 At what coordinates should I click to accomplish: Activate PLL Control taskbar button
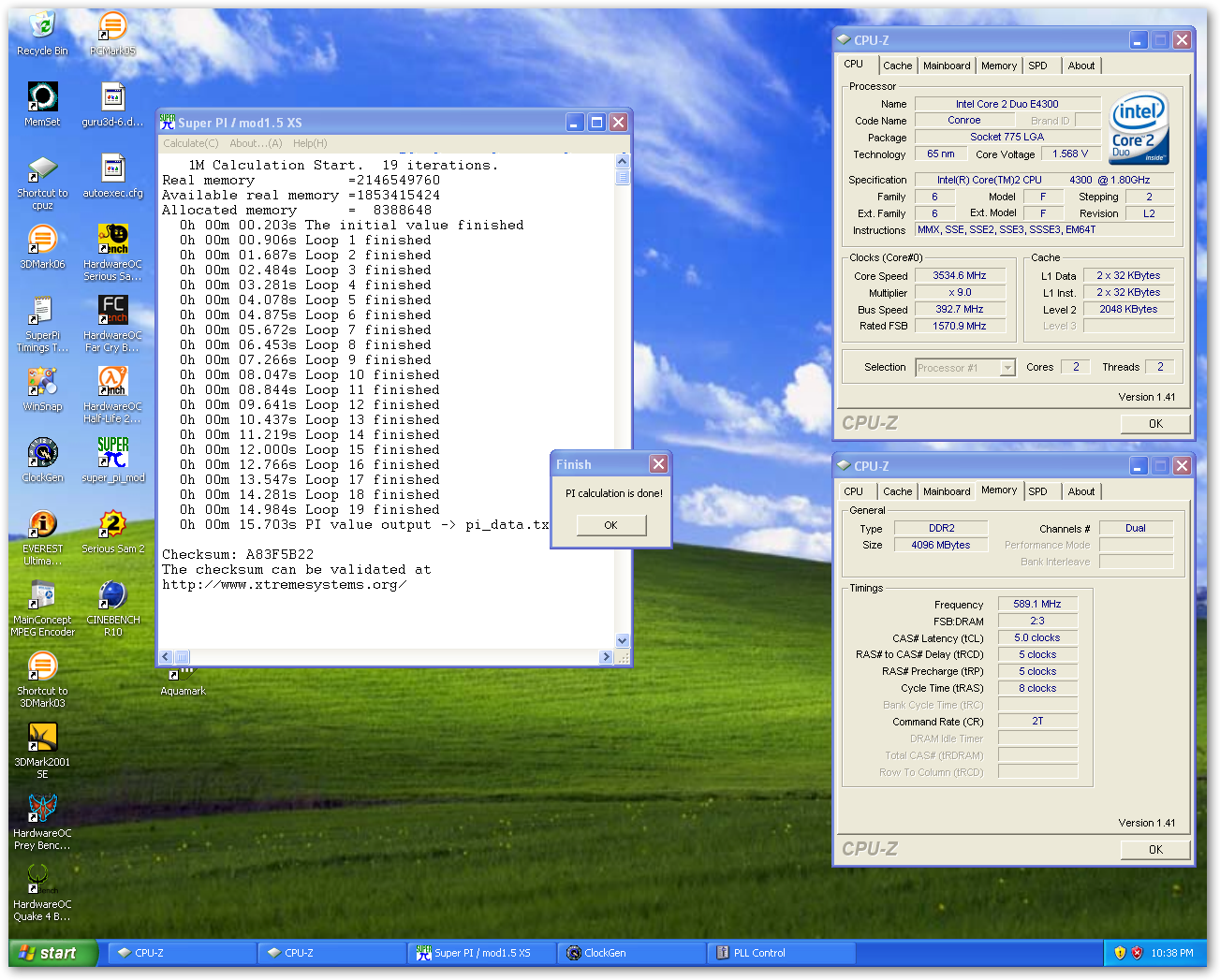781,953
